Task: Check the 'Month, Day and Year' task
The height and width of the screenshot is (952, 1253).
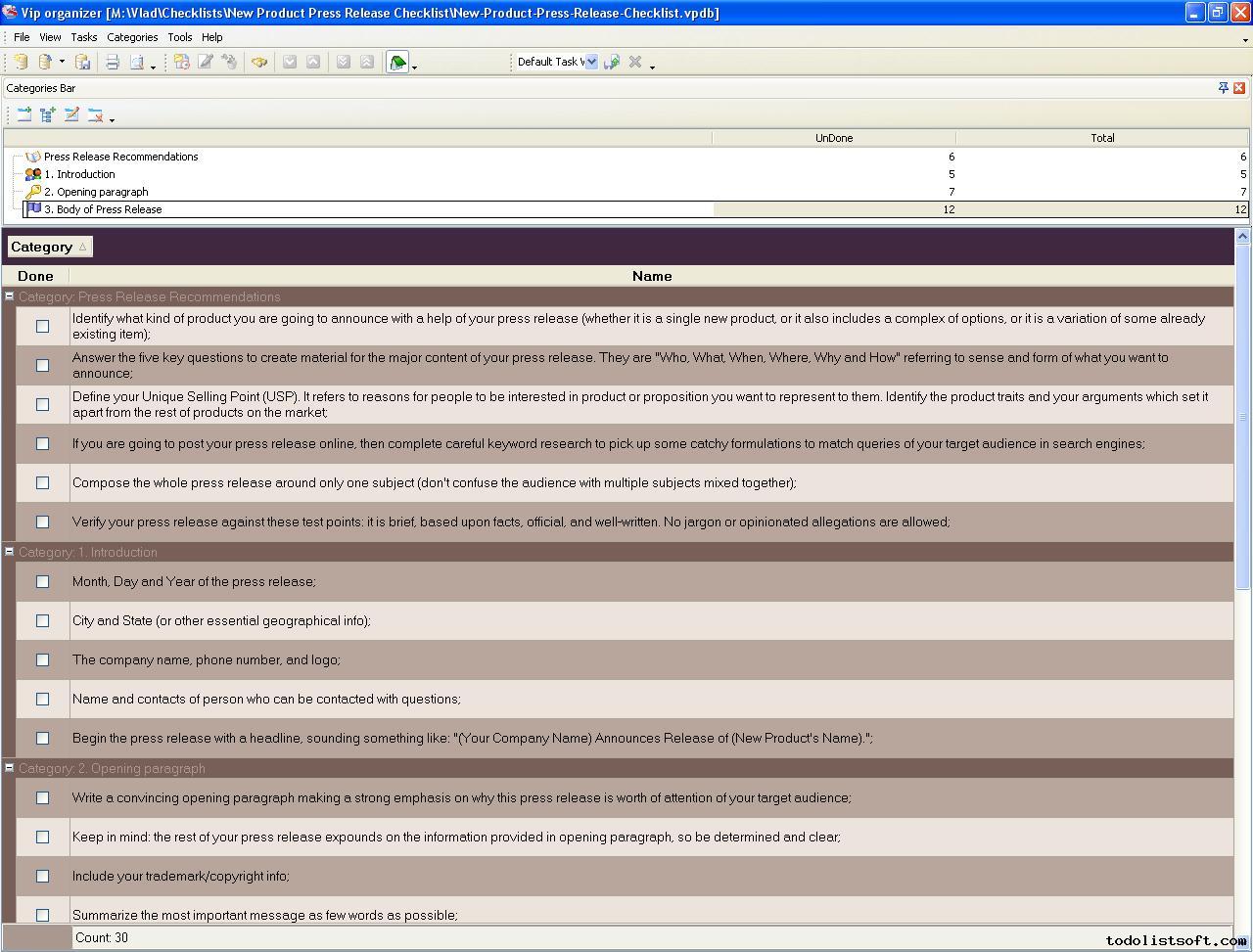Action: click(42, 581)
